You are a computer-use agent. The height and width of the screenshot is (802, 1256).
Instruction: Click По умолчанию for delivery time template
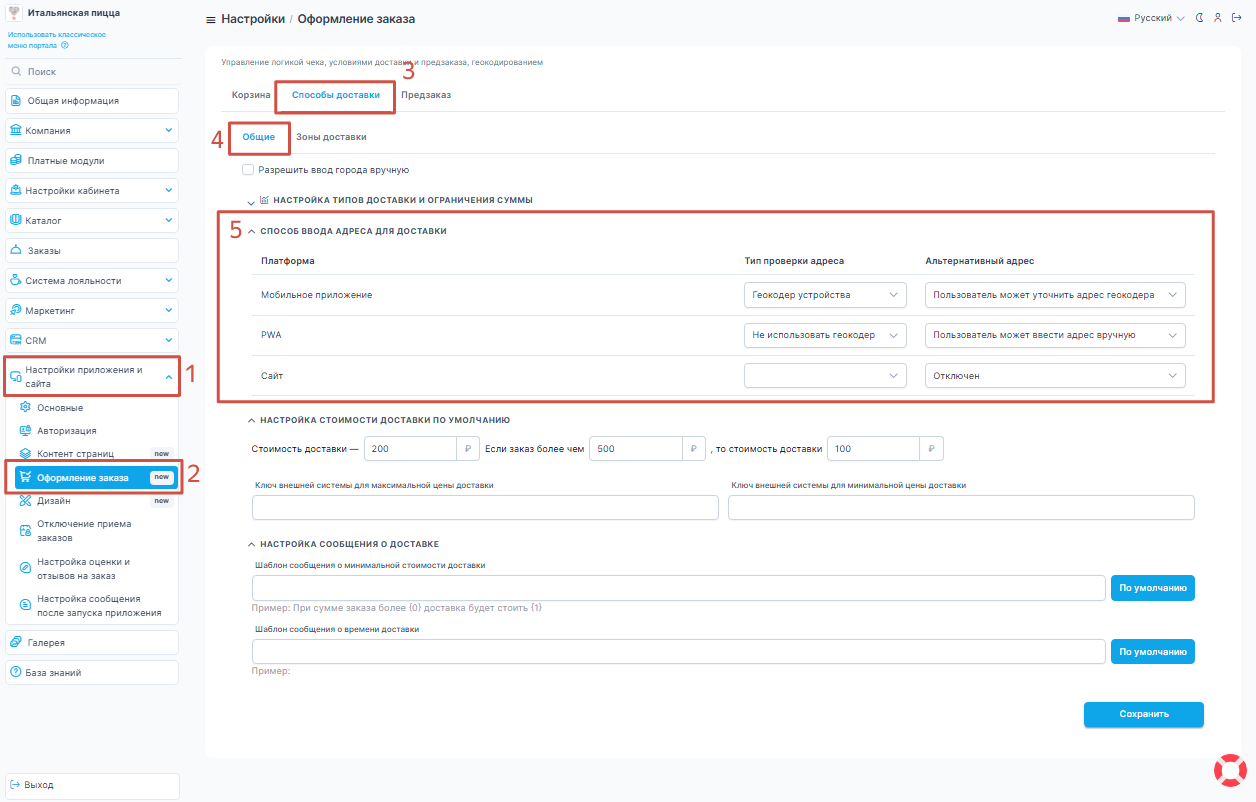(x=1152, y=652)
